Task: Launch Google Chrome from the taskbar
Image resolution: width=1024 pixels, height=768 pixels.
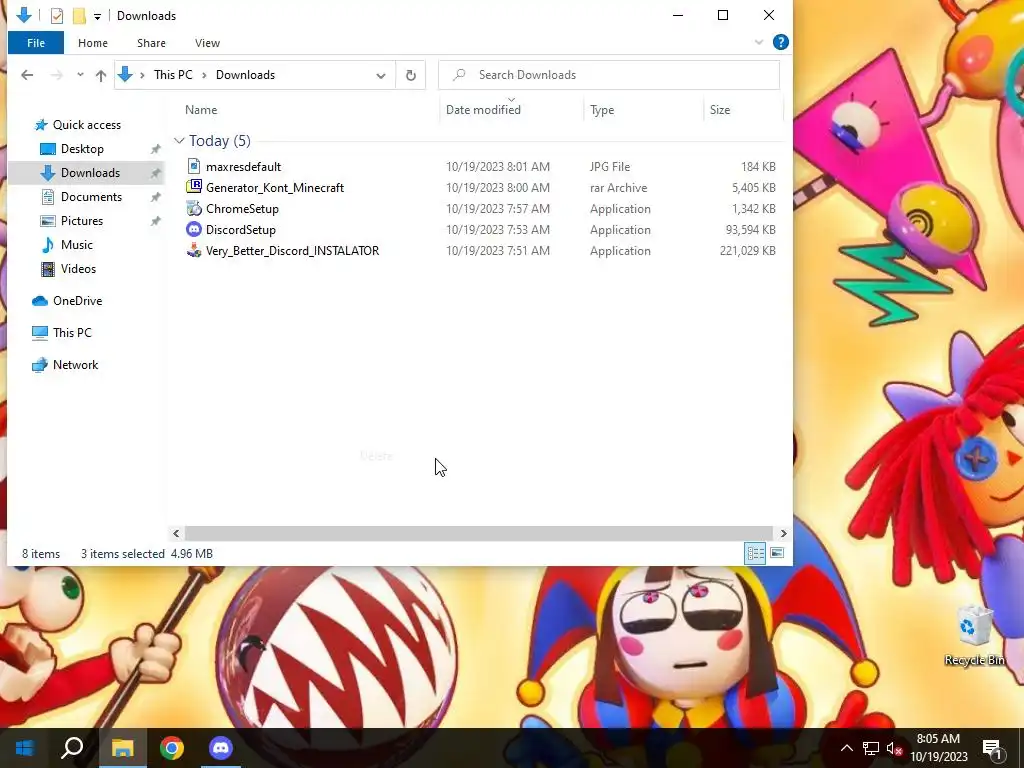Action: (x=172, y=748)
